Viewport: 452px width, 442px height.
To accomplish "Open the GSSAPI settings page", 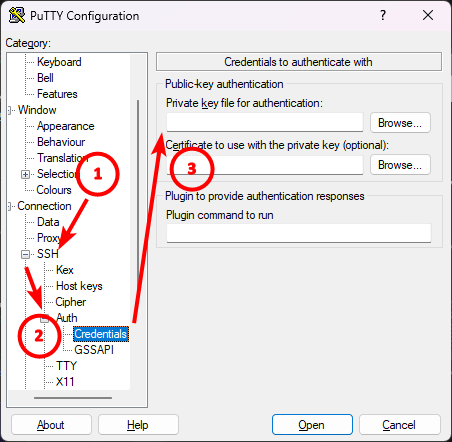I will tap(94, 350).
